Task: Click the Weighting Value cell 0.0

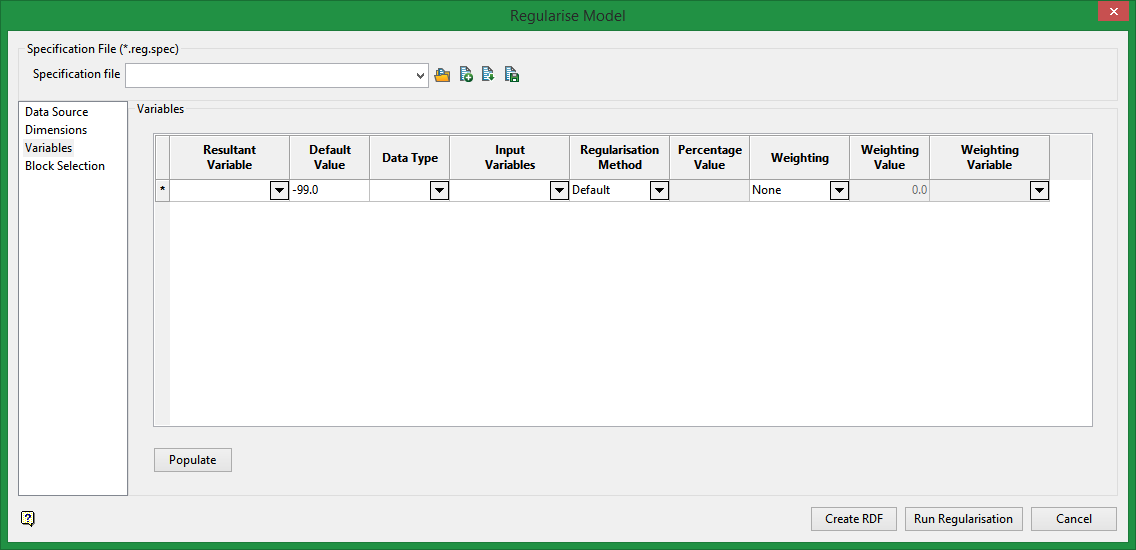Action: click(x=890, y=191)
